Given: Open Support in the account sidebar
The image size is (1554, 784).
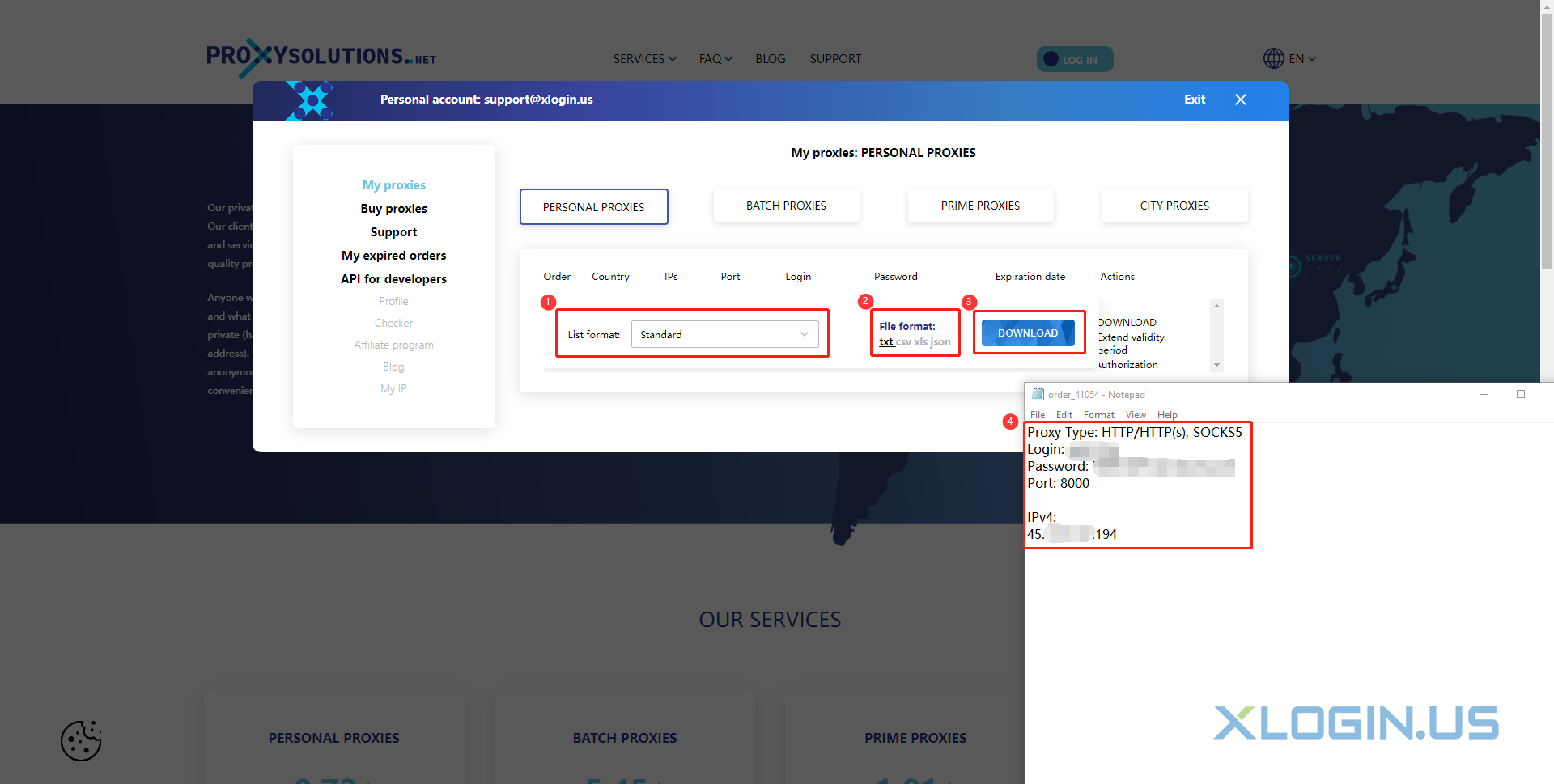Looking at the screenshot, I should click(393, 232).
